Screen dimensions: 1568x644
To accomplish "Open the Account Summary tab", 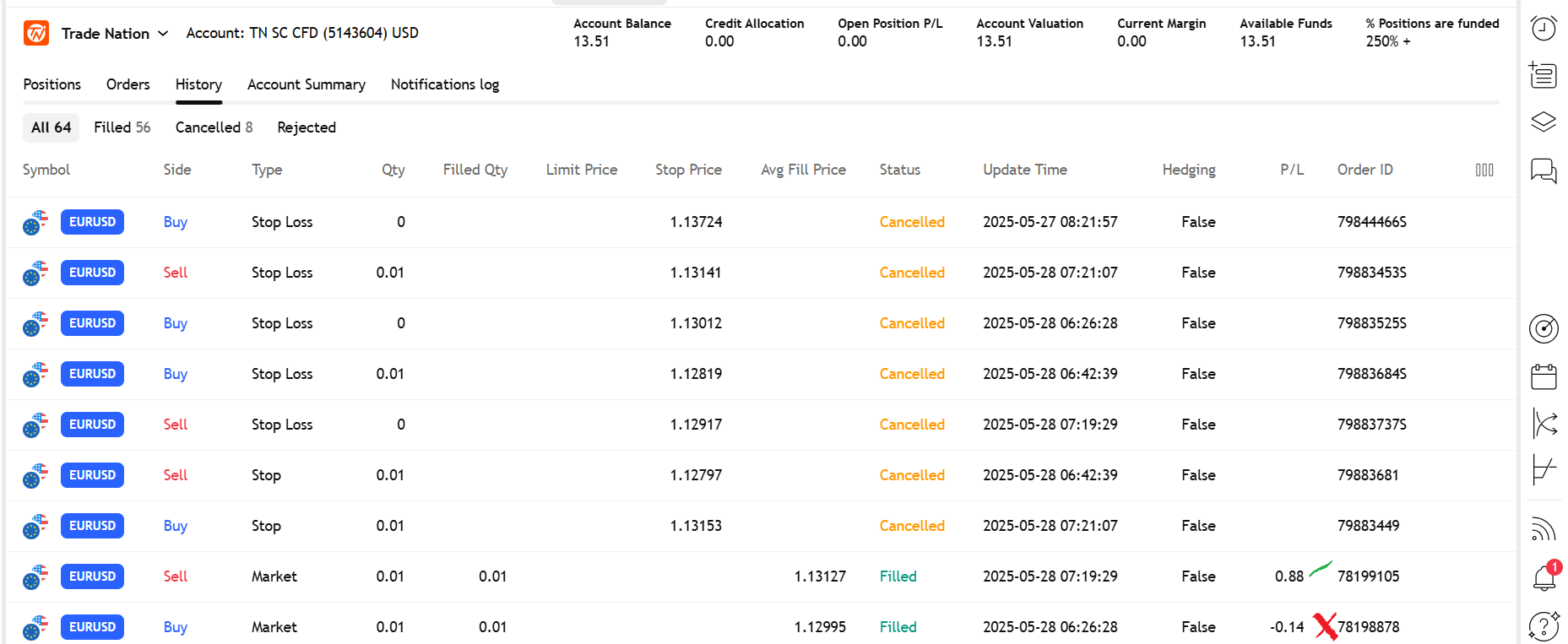I will tap(306, 84).
